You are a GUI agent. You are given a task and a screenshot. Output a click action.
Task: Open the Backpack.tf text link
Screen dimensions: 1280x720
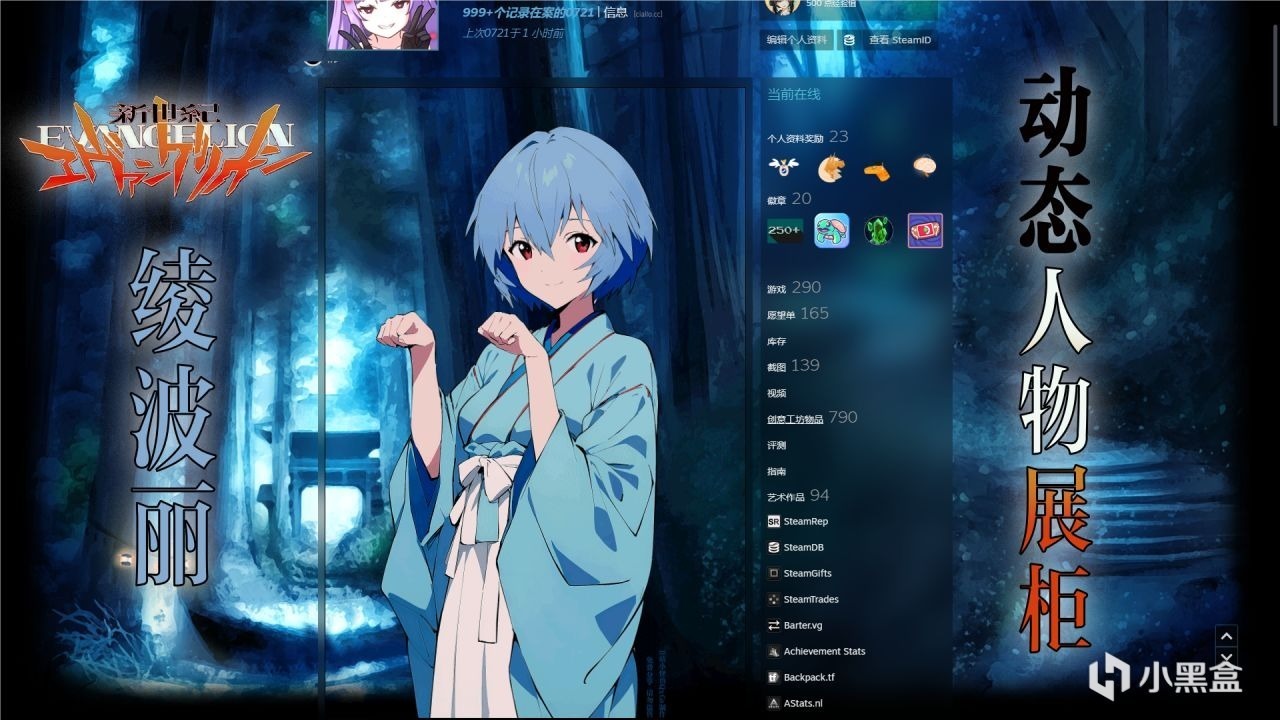tap(809, 677)
